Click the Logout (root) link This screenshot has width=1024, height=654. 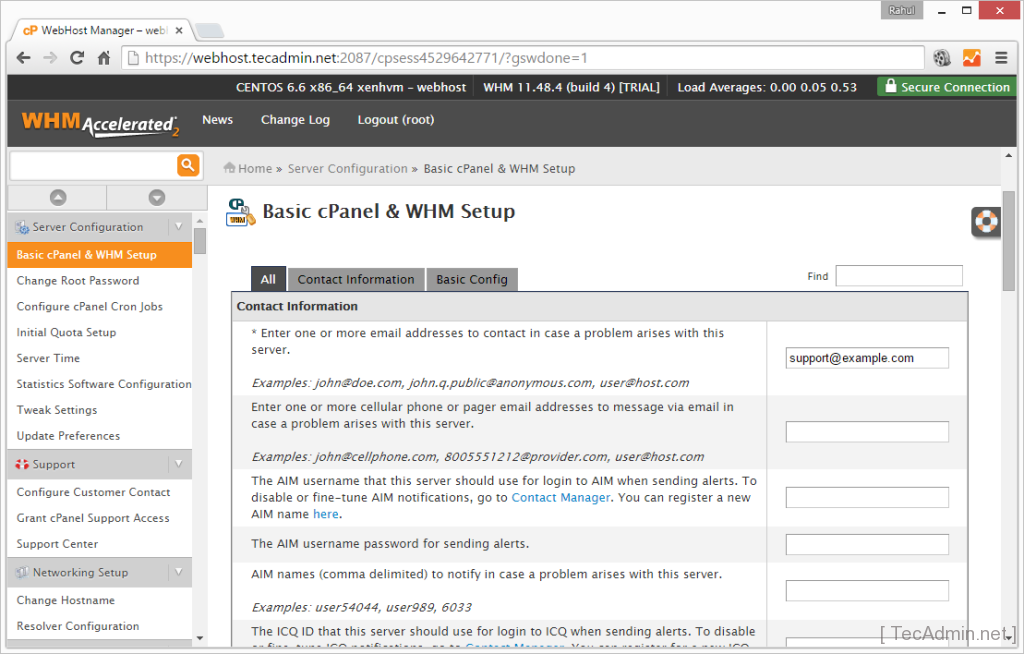(x=396, y=120)
